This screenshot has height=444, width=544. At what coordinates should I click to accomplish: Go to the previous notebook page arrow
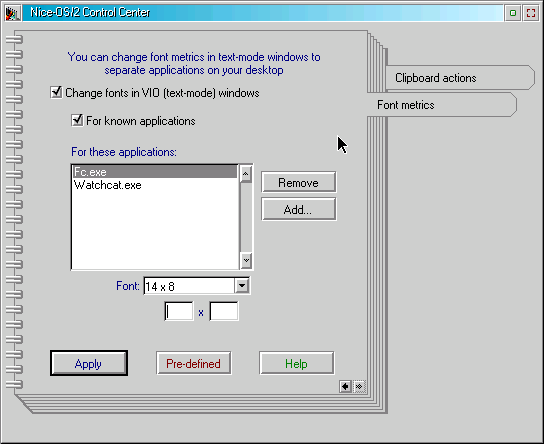pos(345,386)
